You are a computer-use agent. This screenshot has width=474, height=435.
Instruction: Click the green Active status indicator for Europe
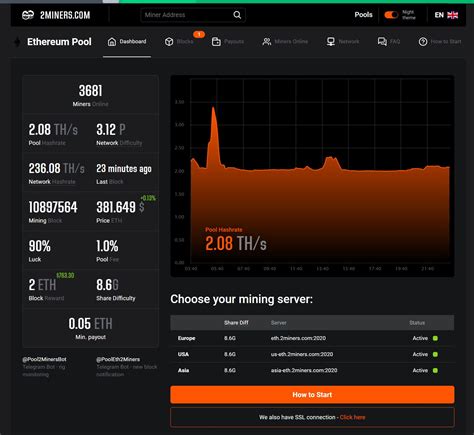pyautogui.click(x=435, y=338)
